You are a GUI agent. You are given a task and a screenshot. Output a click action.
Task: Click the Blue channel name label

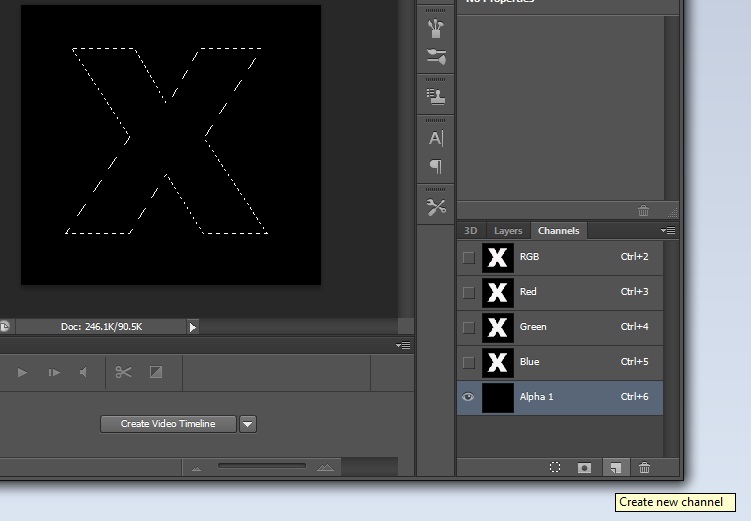pos(529,362)
